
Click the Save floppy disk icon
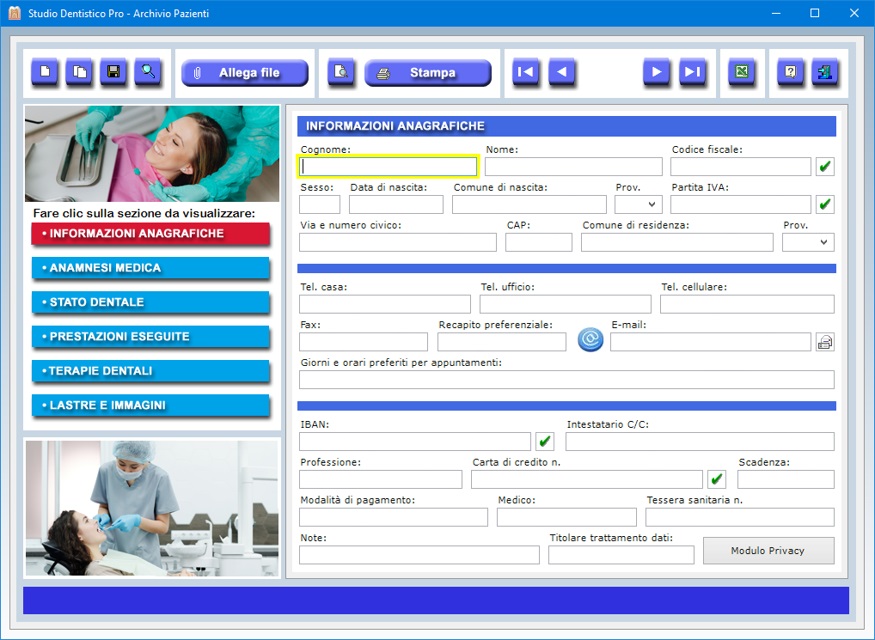pyautogui.click(x=113, y=72)
